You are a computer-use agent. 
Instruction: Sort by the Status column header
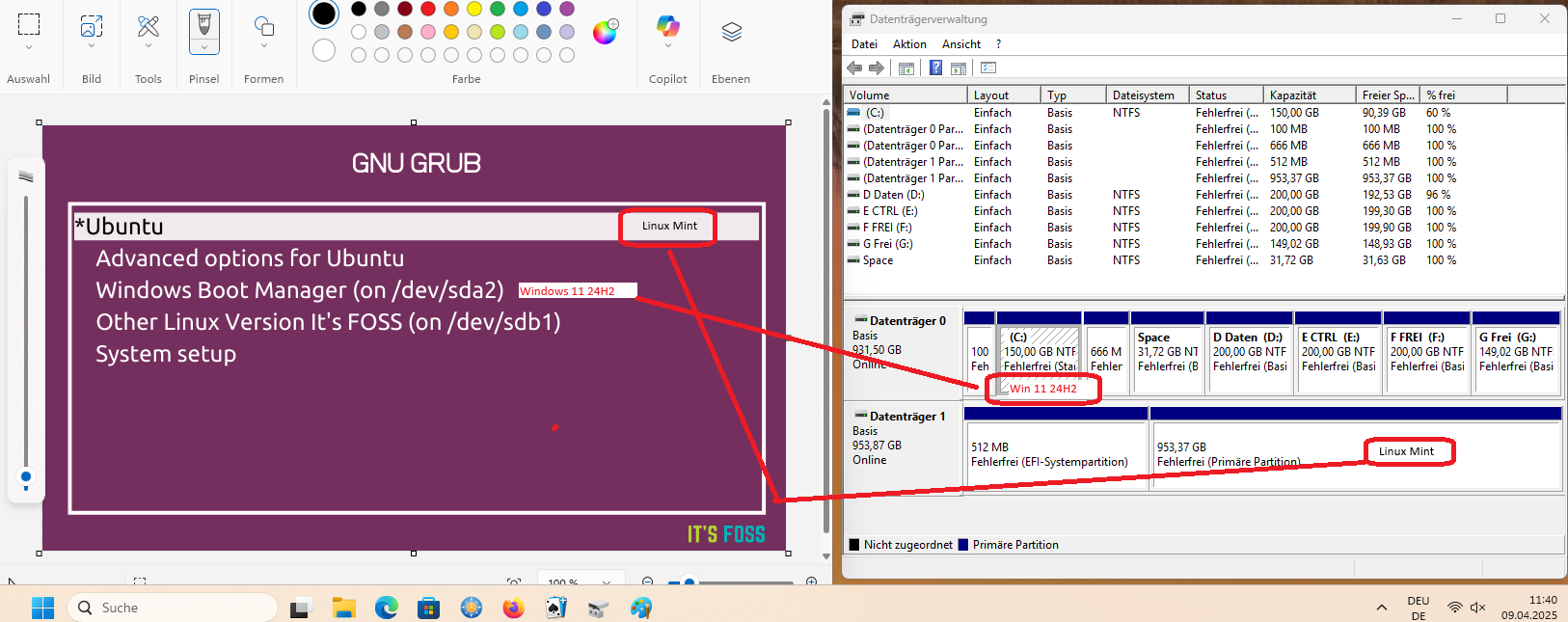(x=1227, y=95)
